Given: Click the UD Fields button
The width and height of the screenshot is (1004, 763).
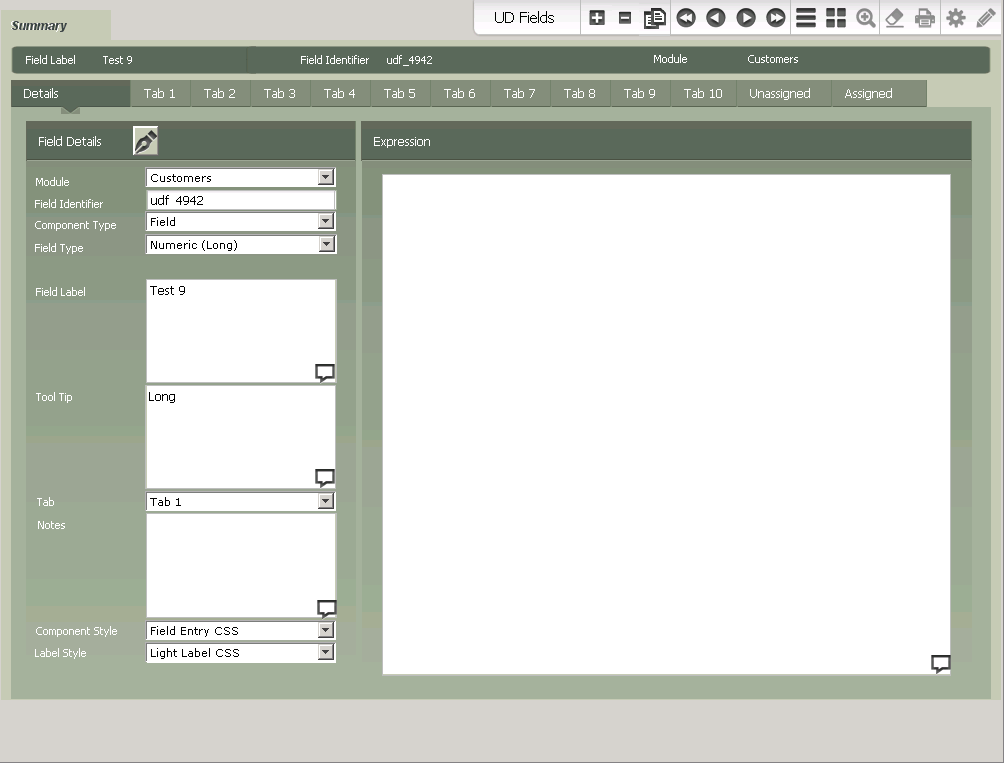Looking at the screenshot, I should 524,17.
